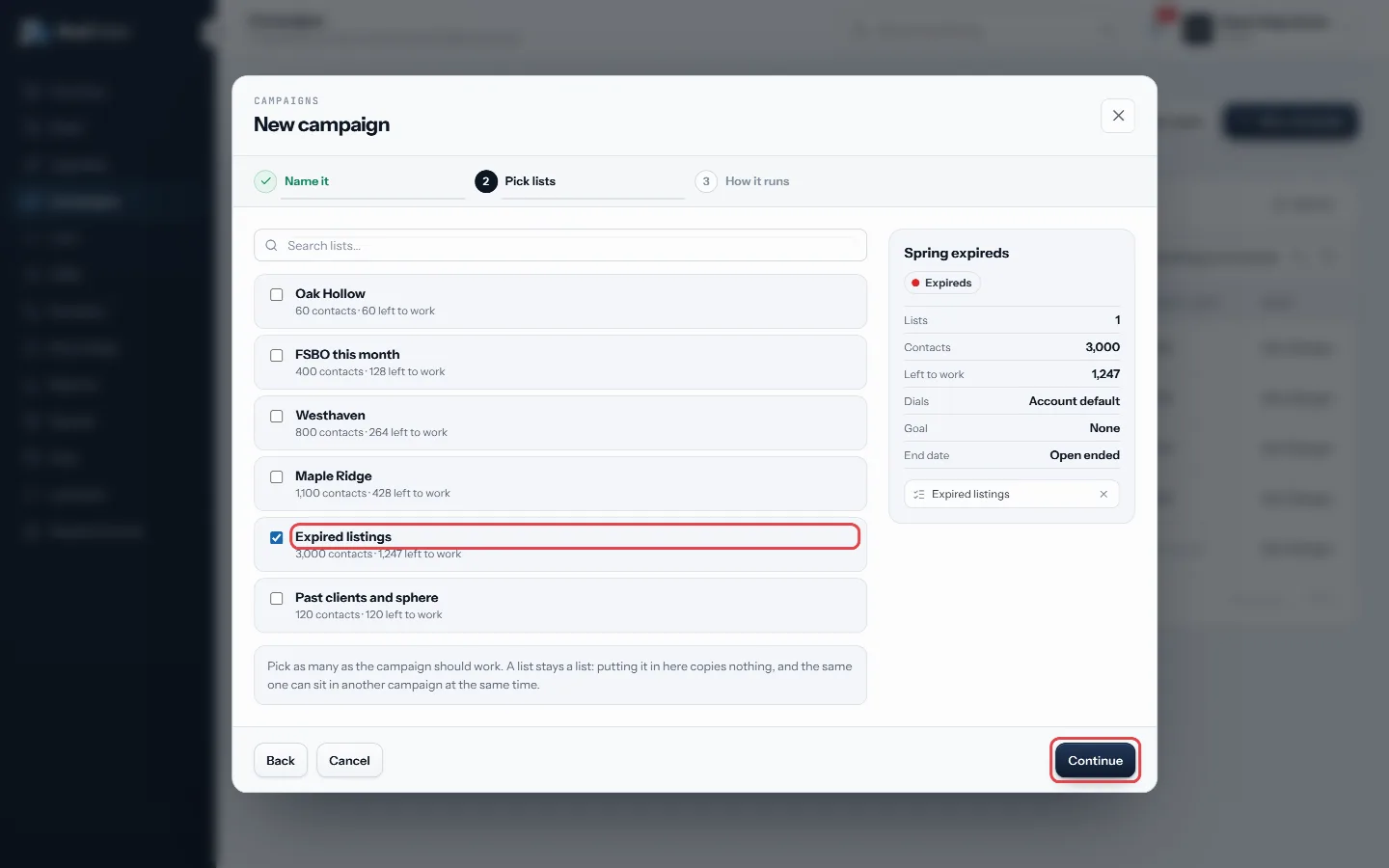Check the FSBO this month checkbox

pyautogui.click(x=277, y=355)
